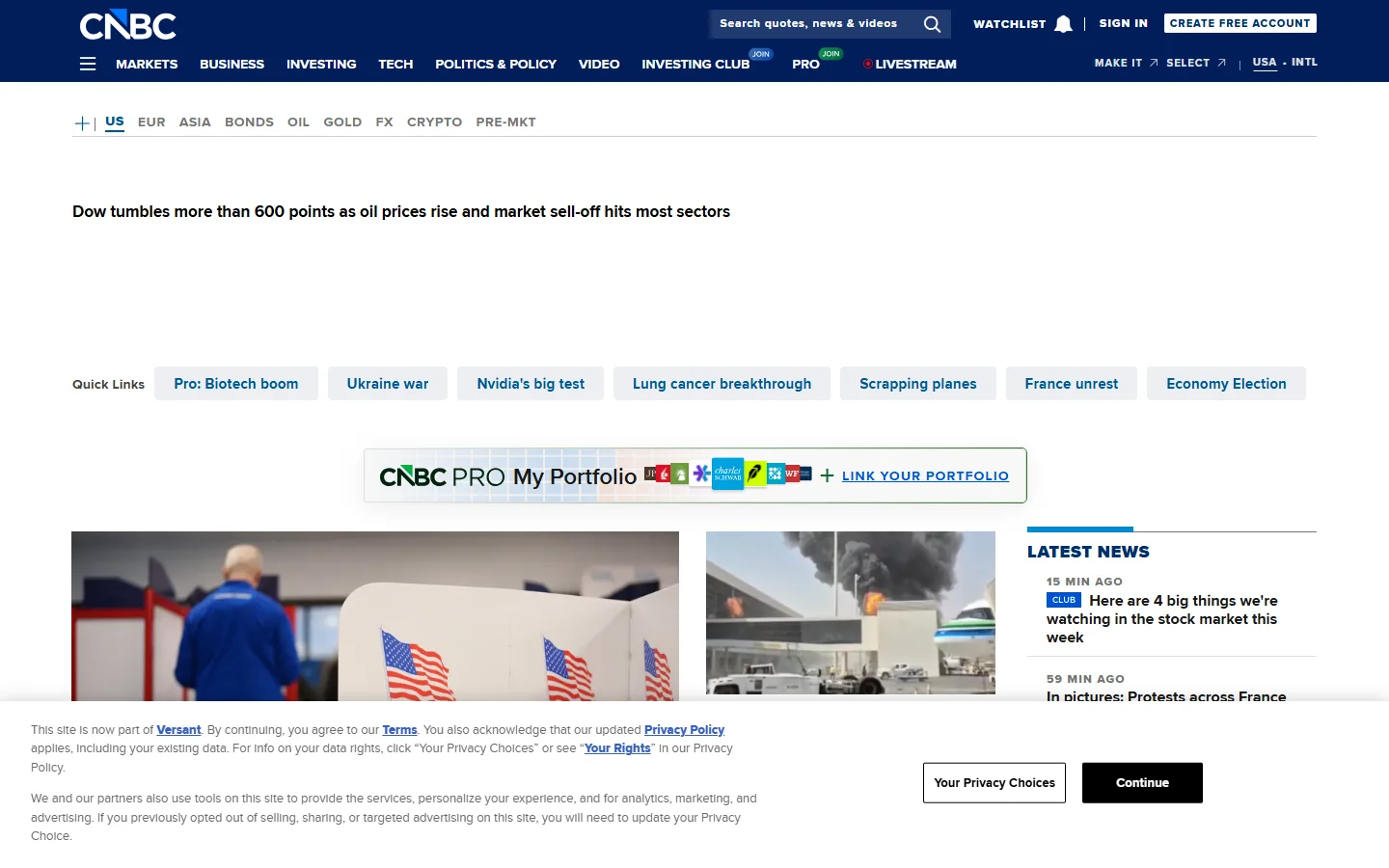1389x868 pixels.
Task: Click the plus icon next to Link Your Portfolio
Action: coord(827,475)
